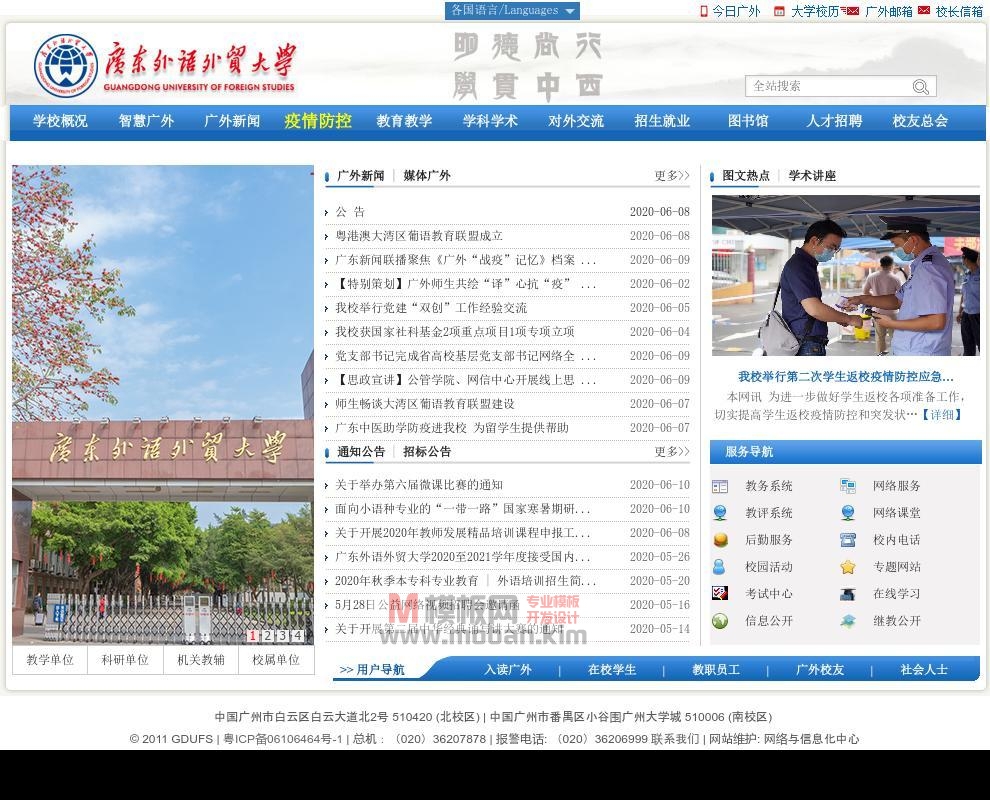Open 招生就业 menu item
The image size is (990, 800).
tap(662, 121)
